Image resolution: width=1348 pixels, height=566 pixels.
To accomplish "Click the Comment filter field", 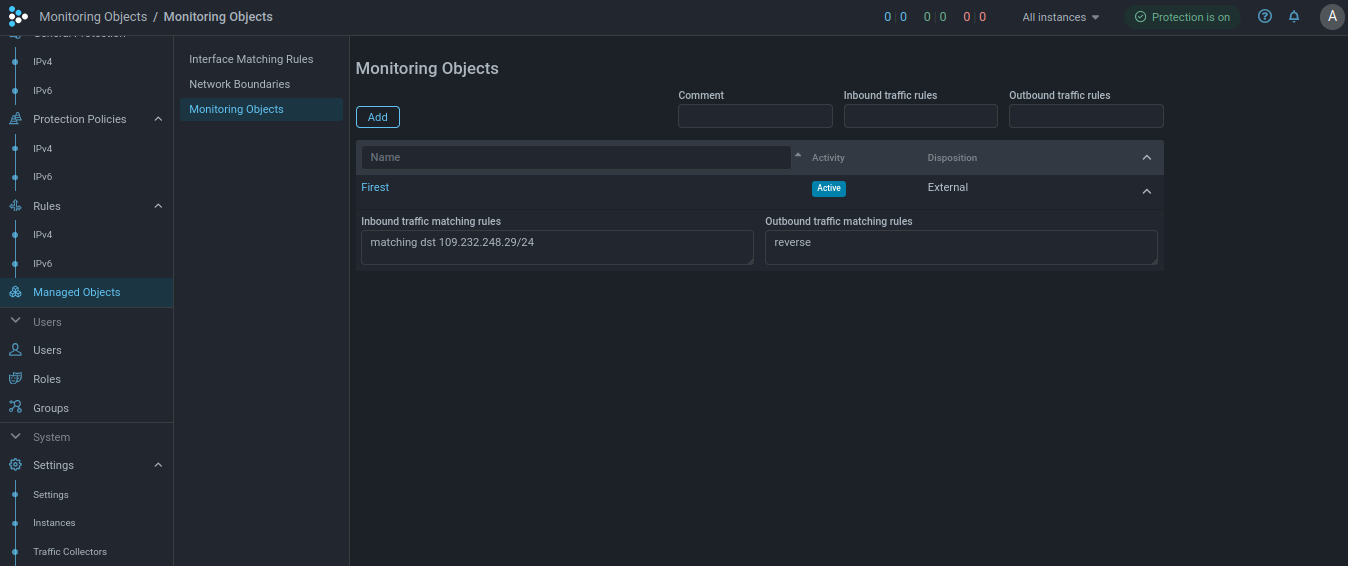I will [x=755, y=117].
